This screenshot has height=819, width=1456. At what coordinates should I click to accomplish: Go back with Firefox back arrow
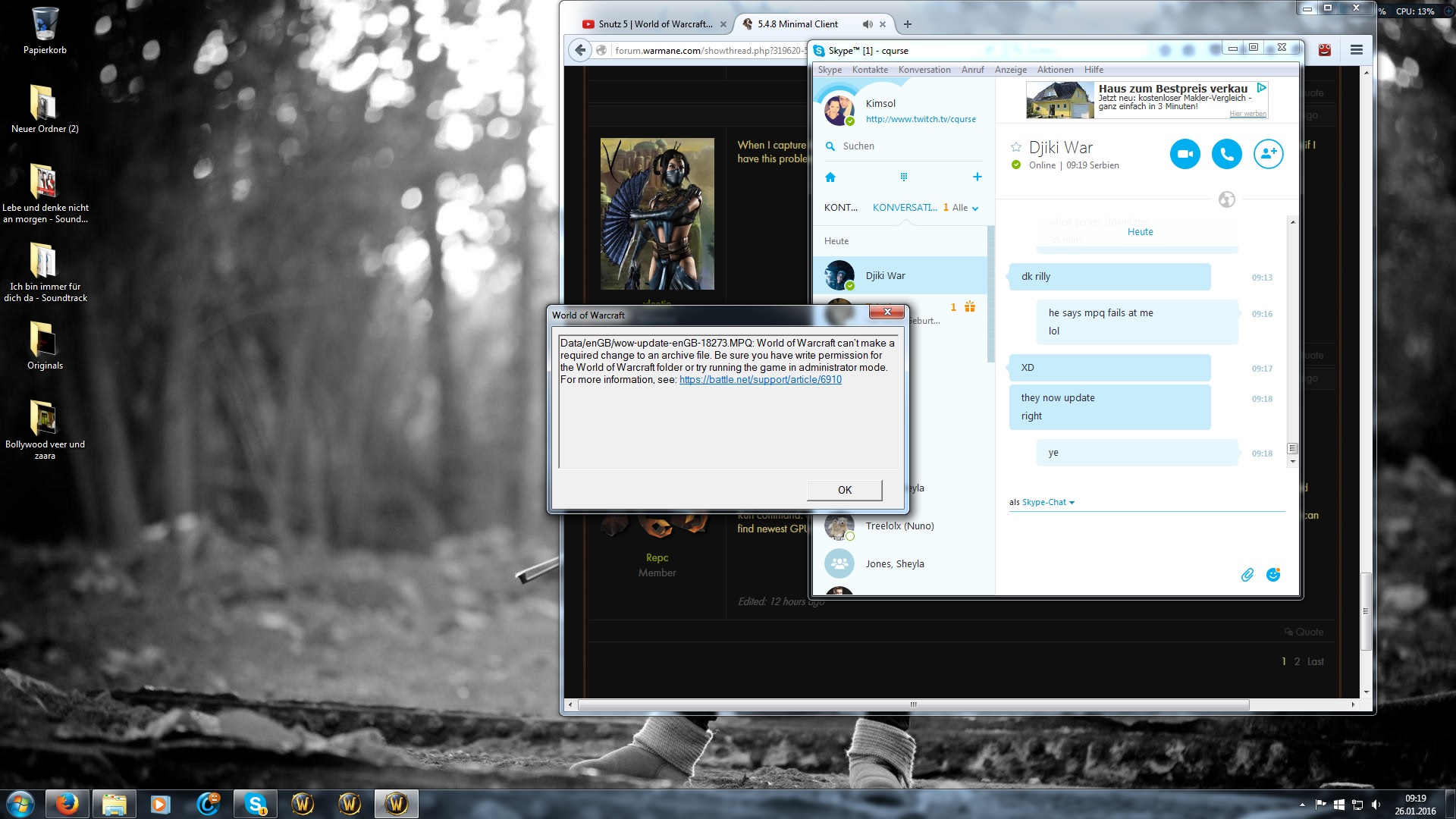(x=580, y=50)
